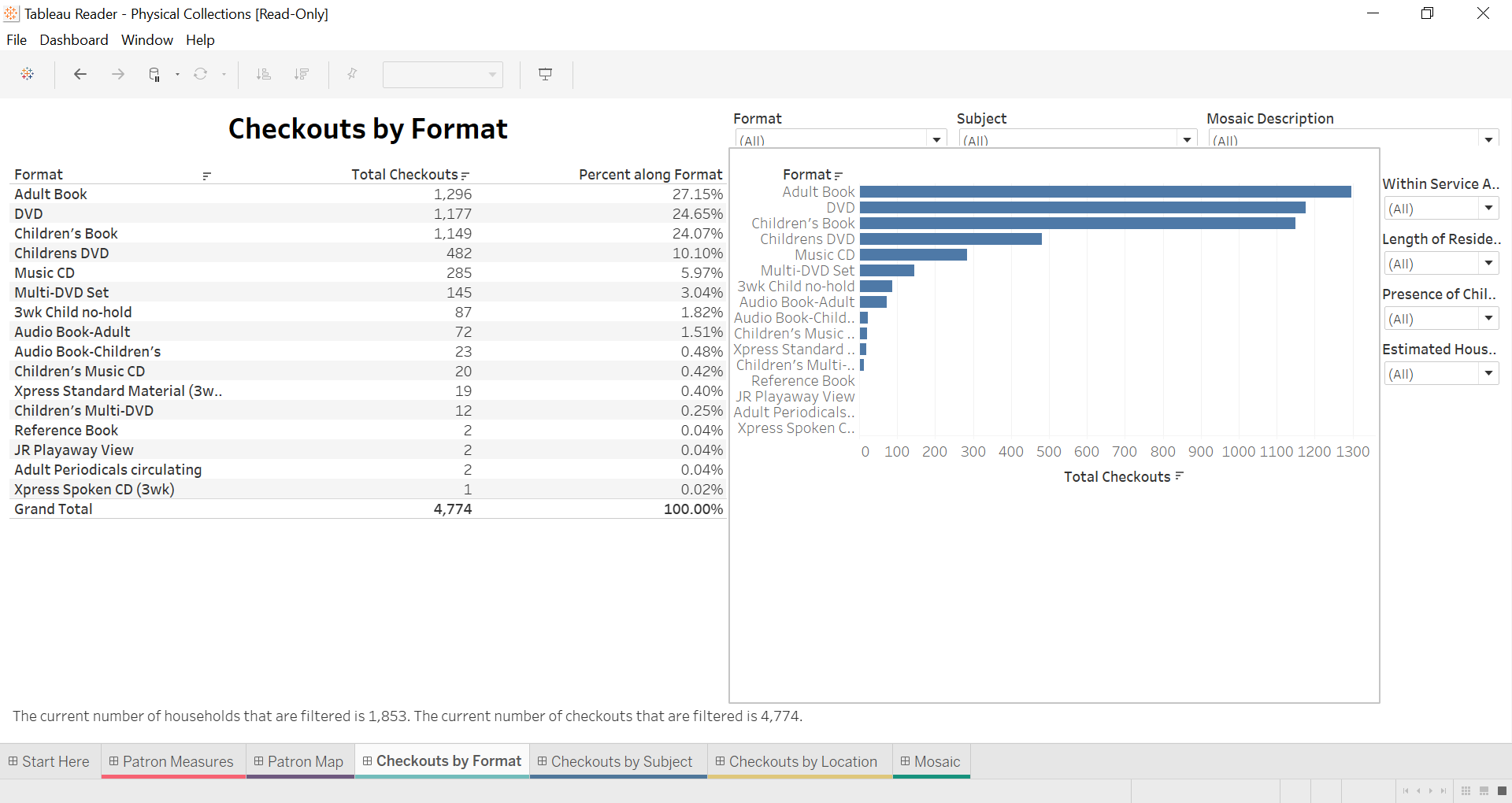1512x803 pixels.
Task: Click the Undo back arrow in toolbar
Action: 80,74
